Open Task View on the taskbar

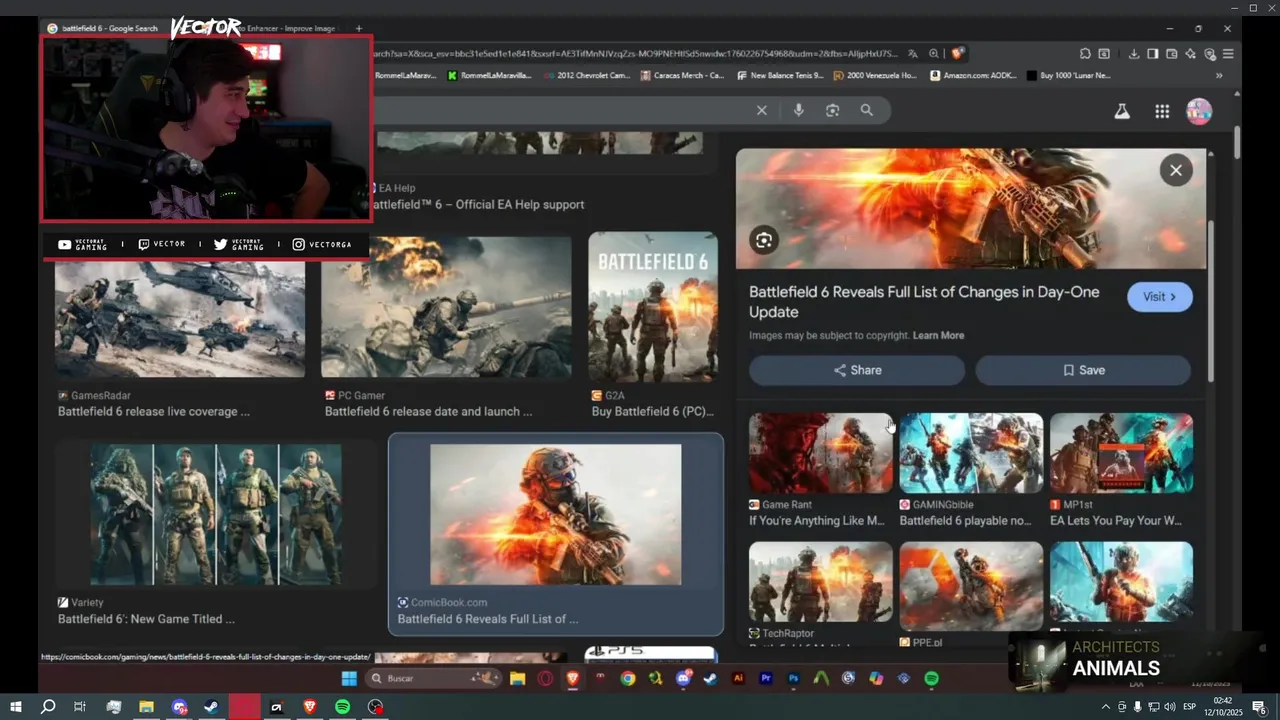(80, 707)
